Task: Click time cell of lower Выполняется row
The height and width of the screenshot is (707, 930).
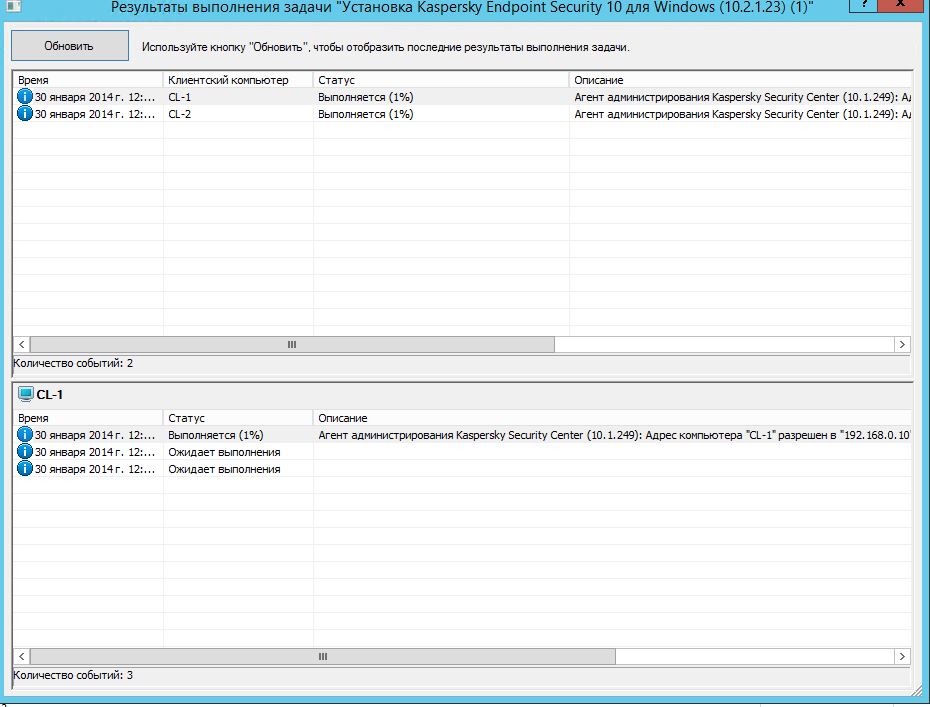Action: 95,435
